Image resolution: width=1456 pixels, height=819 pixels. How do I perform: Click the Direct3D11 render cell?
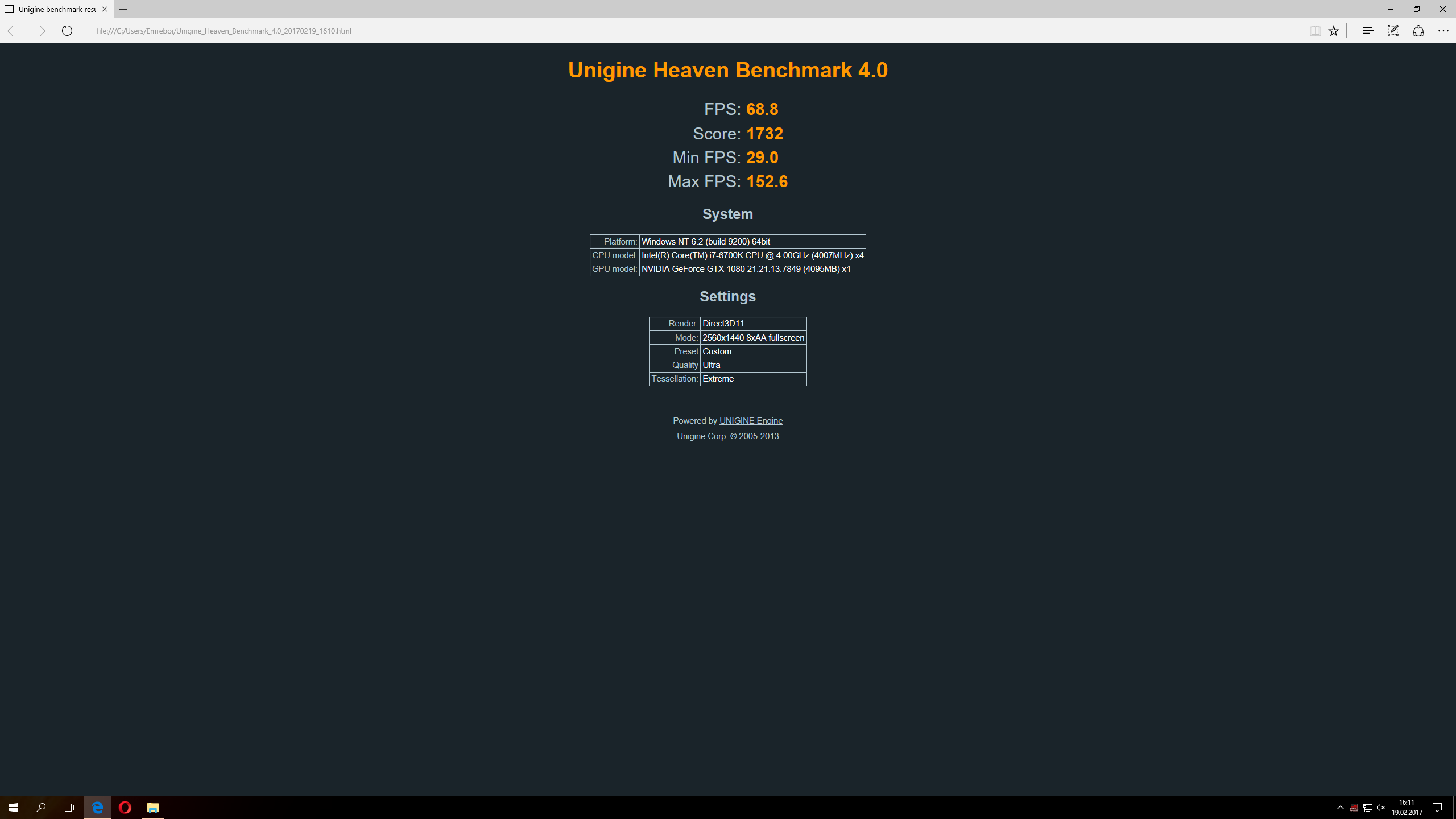click(753, 324)
